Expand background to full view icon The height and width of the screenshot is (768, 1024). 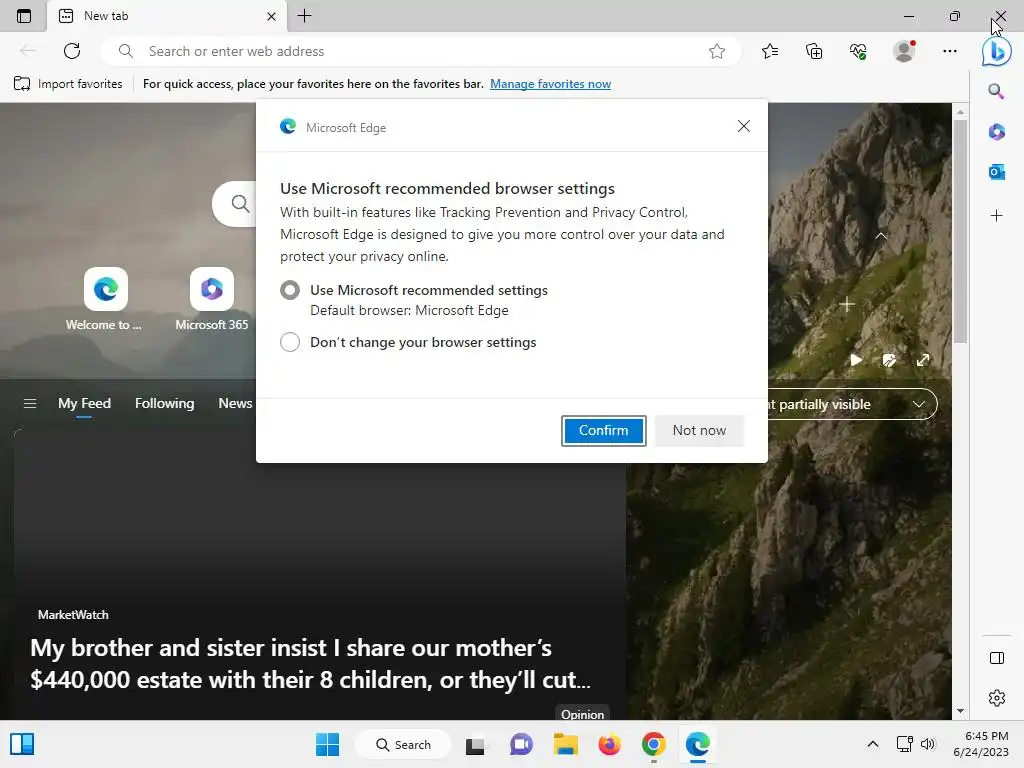[923, 360]
